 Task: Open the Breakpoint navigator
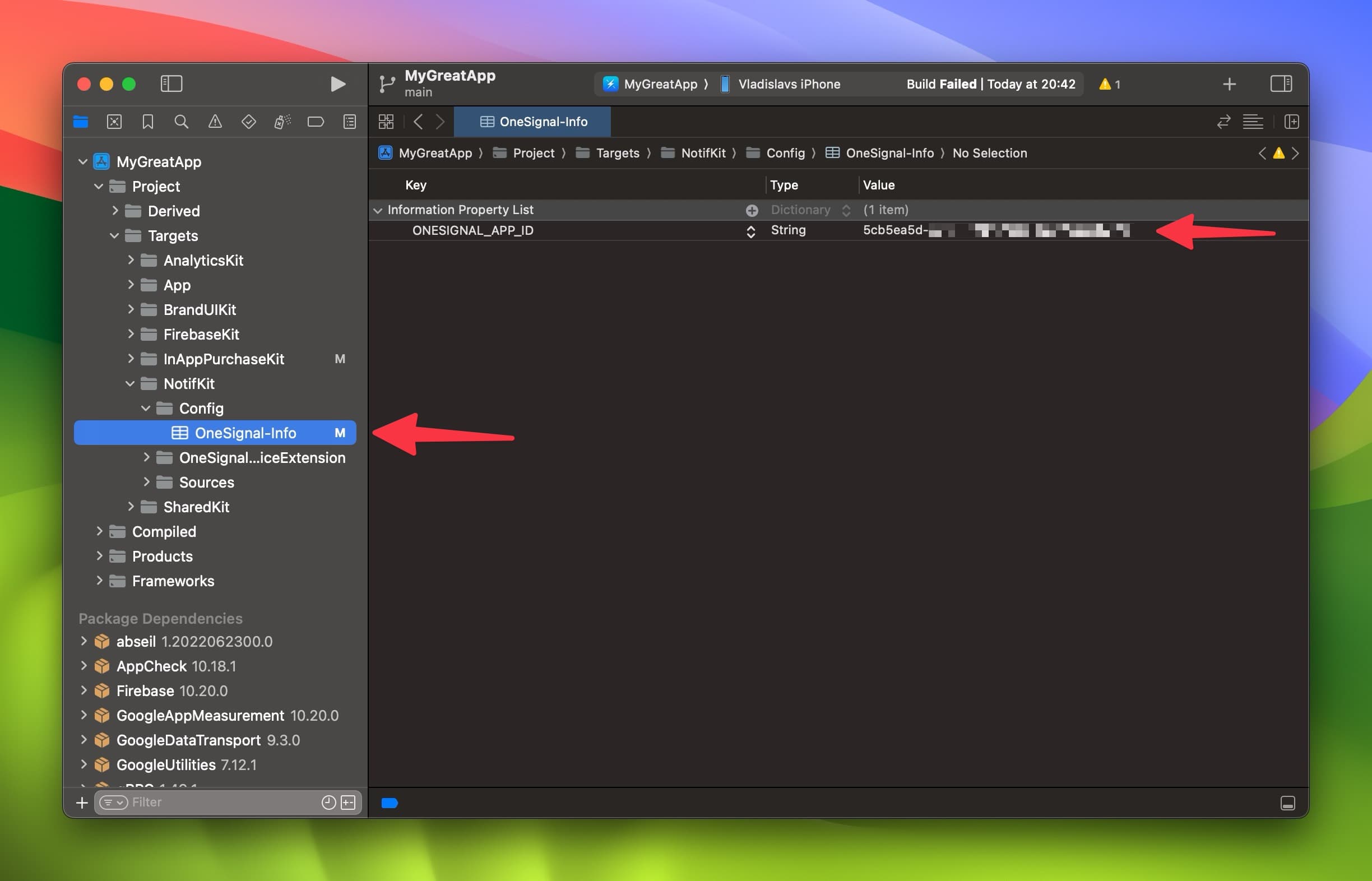pos(316,121)
